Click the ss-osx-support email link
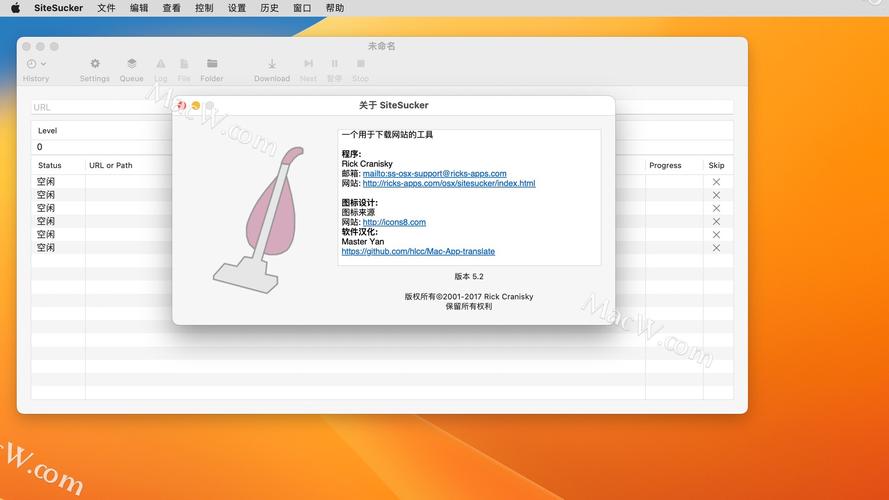This screenshot has height=500, width=889. (434, 173)
